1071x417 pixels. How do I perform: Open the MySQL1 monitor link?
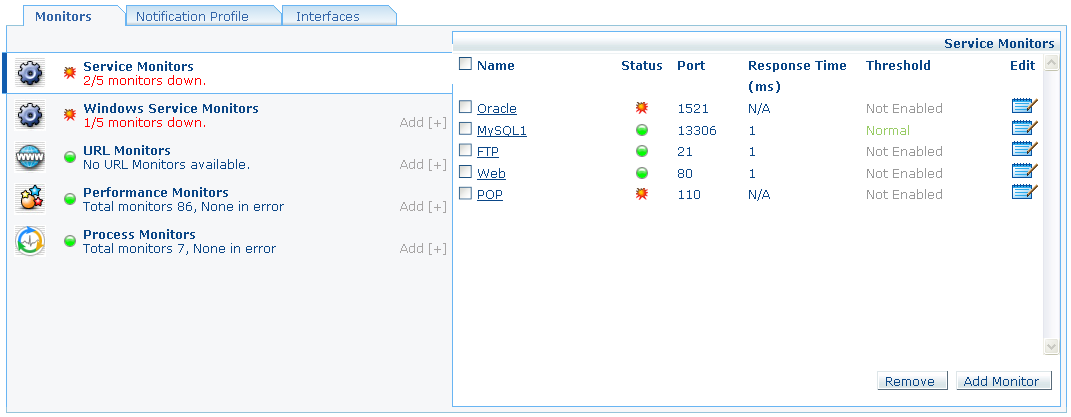[501, 130]
